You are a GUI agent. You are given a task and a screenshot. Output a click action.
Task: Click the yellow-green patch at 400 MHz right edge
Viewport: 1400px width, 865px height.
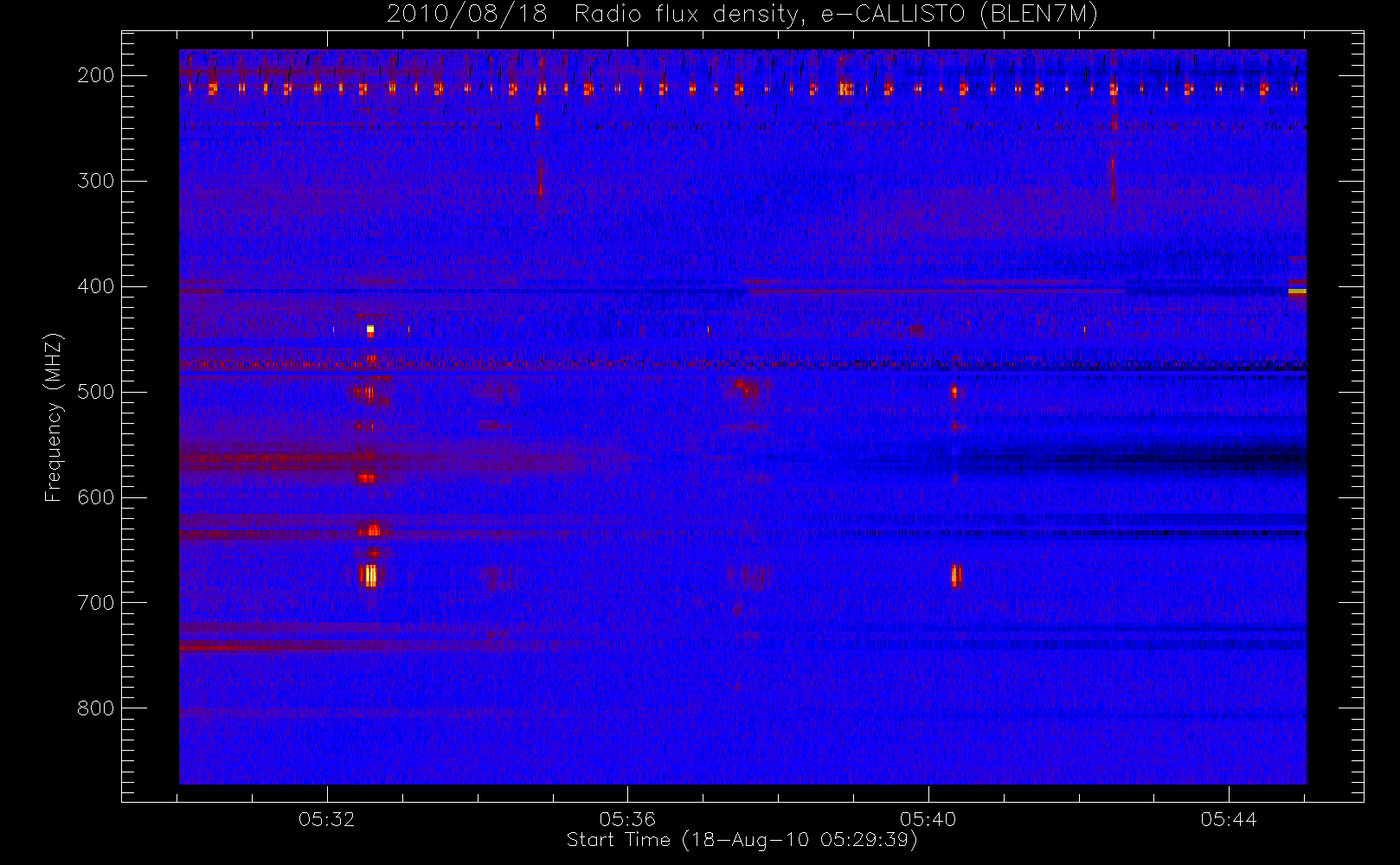[x=1297, y=292]
